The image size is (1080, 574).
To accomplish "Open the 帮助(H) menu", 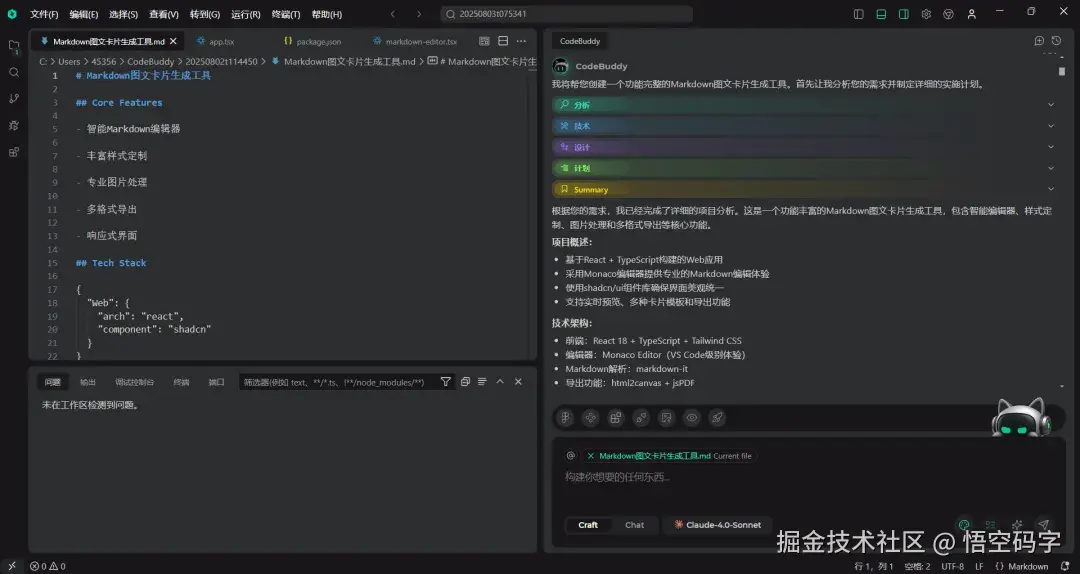I will (x=326, y=14).
